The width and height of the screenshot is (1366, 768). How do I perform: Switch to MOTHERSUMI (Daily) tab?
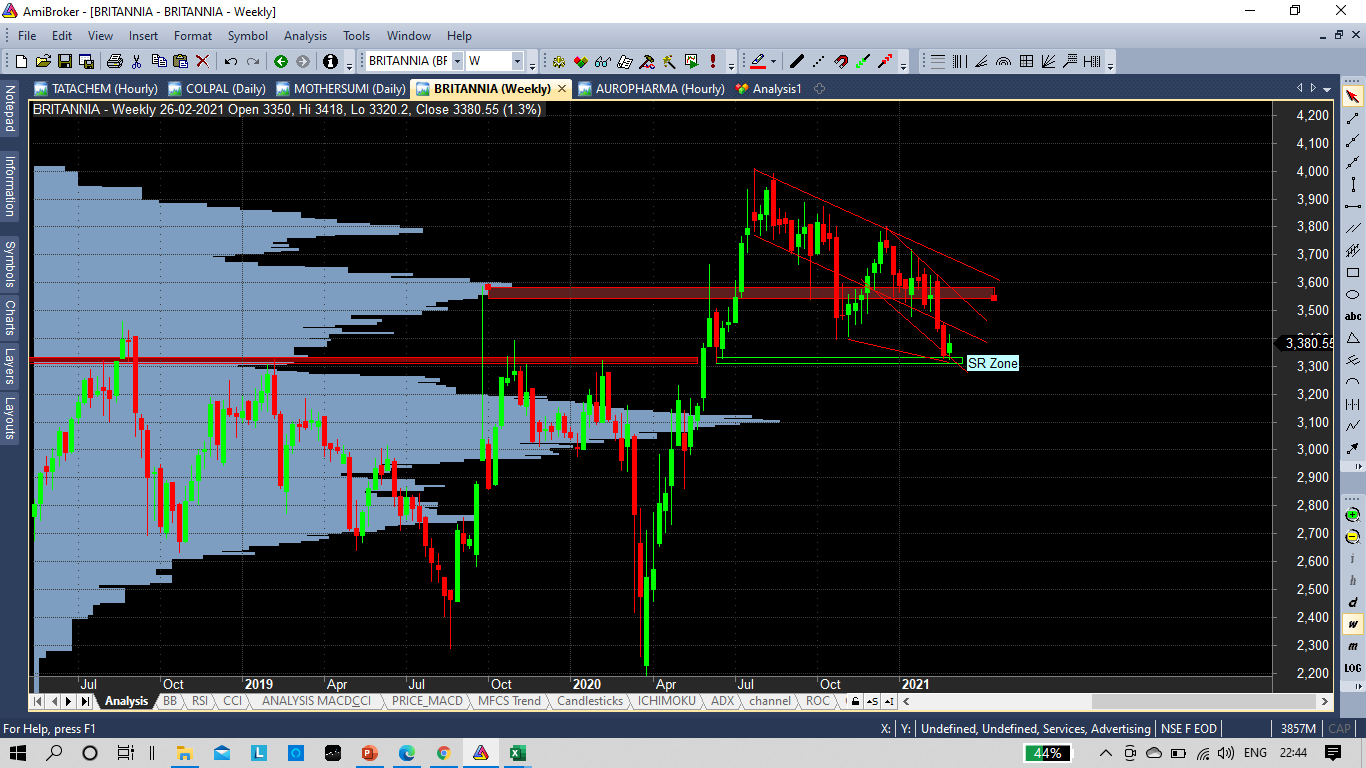(x=341, y=88)
